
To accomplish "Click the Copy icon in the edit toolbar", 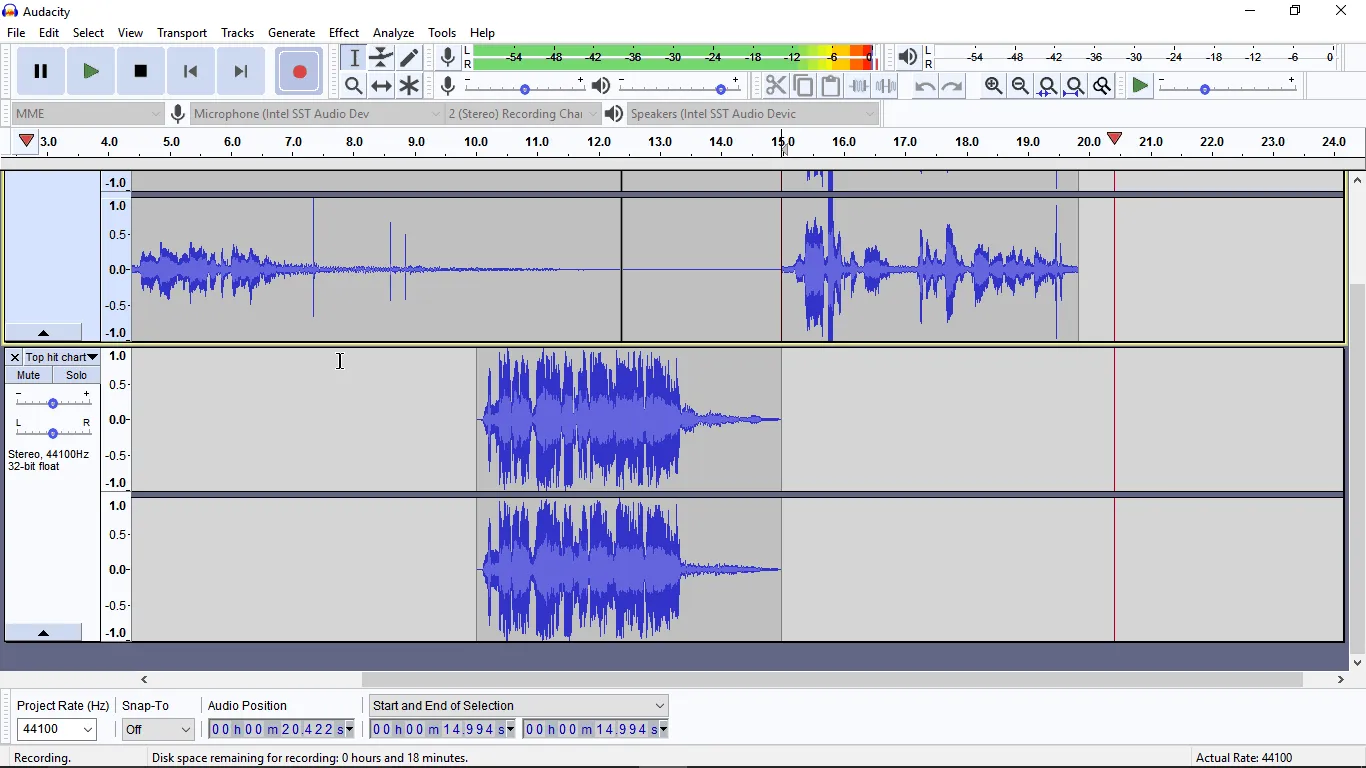I will pyautogui.click(x=804, y=86).
